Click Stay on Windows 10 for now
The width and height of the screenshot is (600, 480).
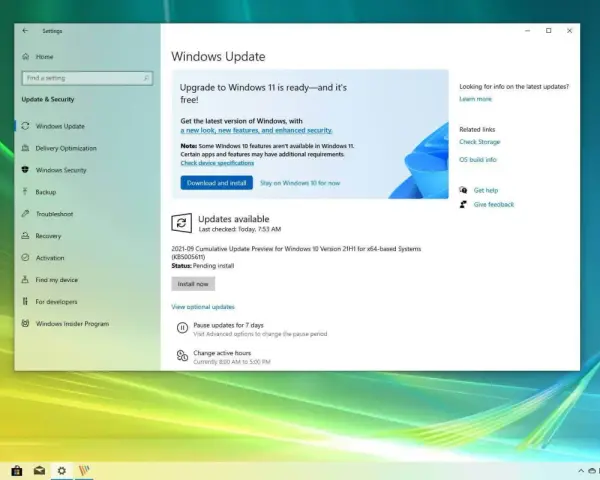point(300,183)
